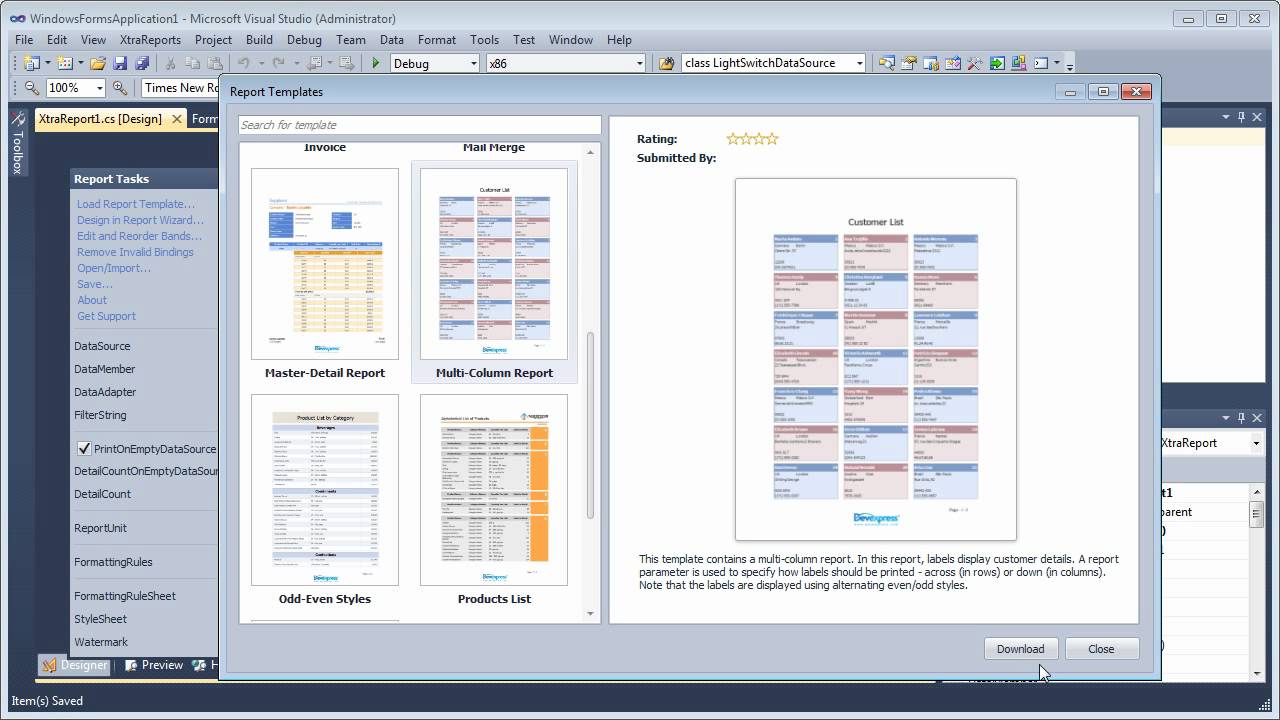The image size is (1280, 720).
Task: Select the Master-Detail Report template thumbnail
Action: coord(325,264)
